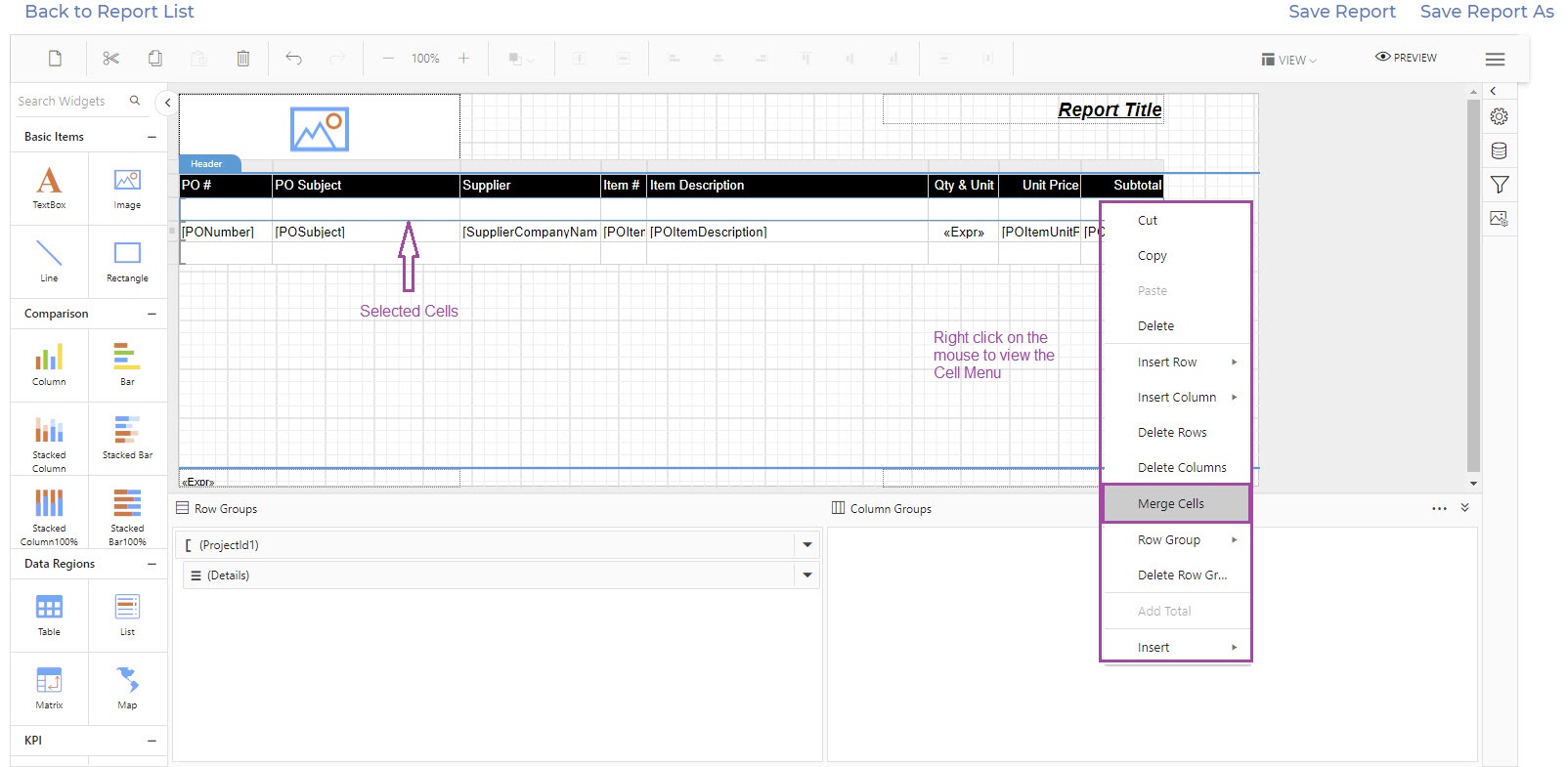
Task: Click the vertical scrollbar of design canvas
Action: point(1473,286)
